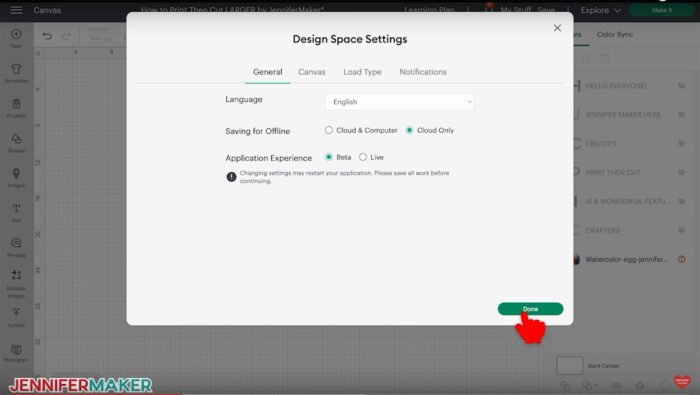Click the Flatten icon at panel bottom
This screenshot has height=395, width=700.
[x=640, y=386]
